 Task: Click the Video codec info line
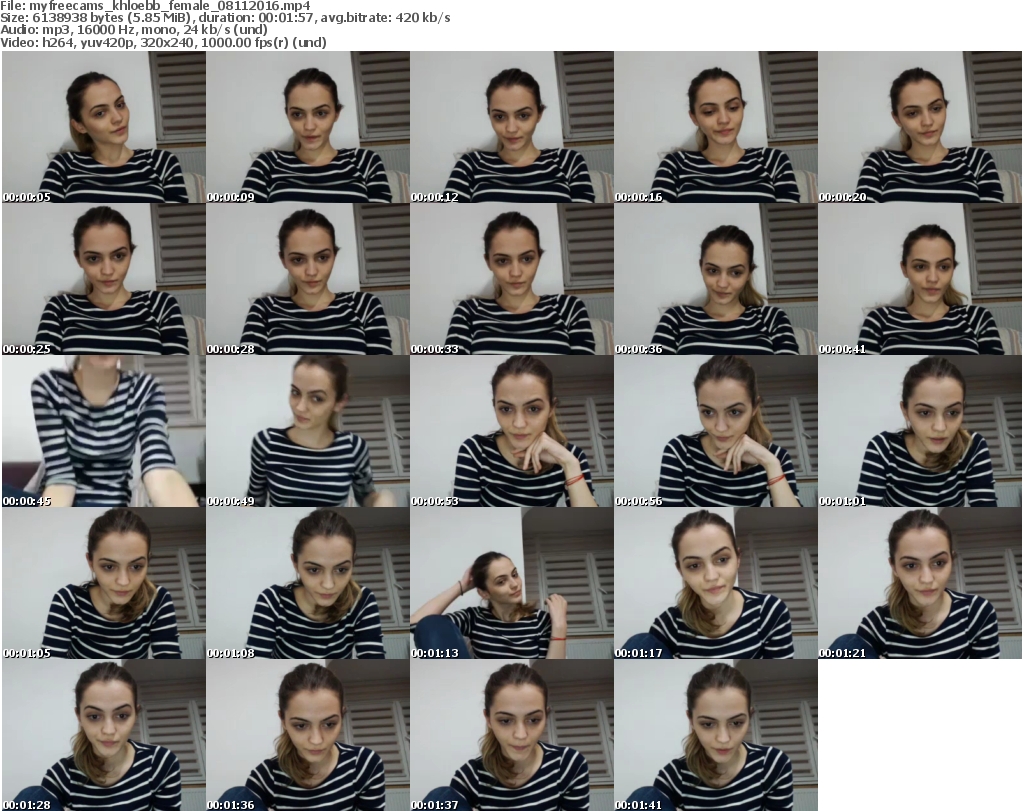point(165,43)
